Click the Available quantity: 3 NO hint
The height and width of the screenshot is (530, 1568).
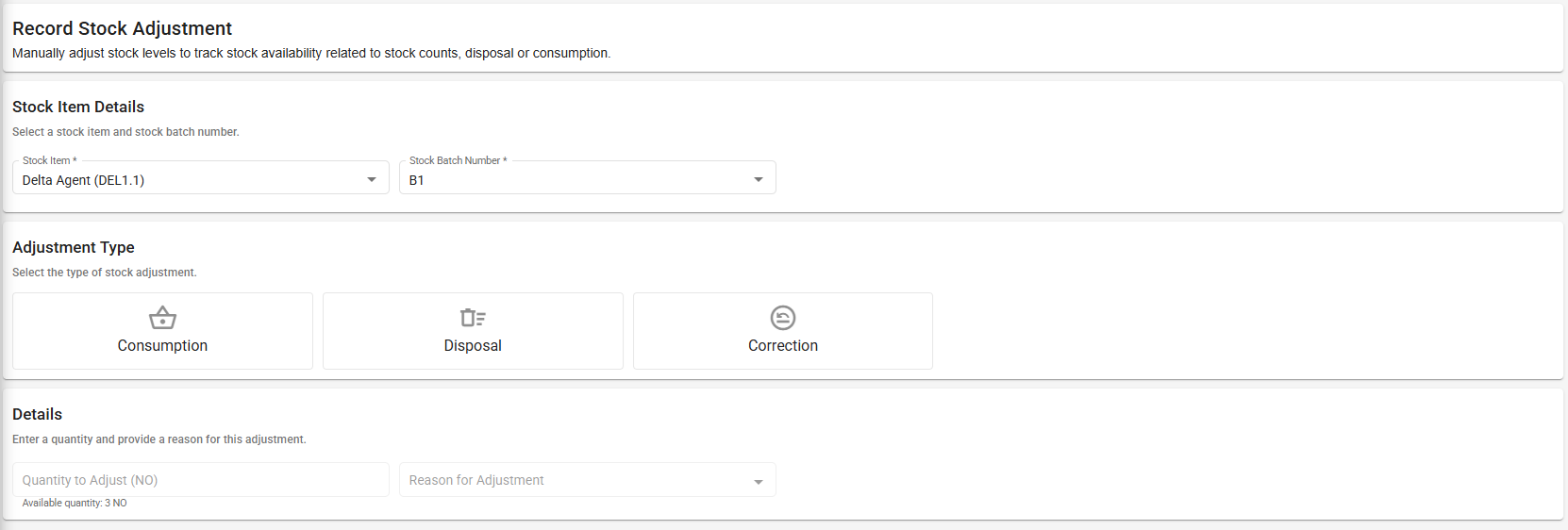75,503
